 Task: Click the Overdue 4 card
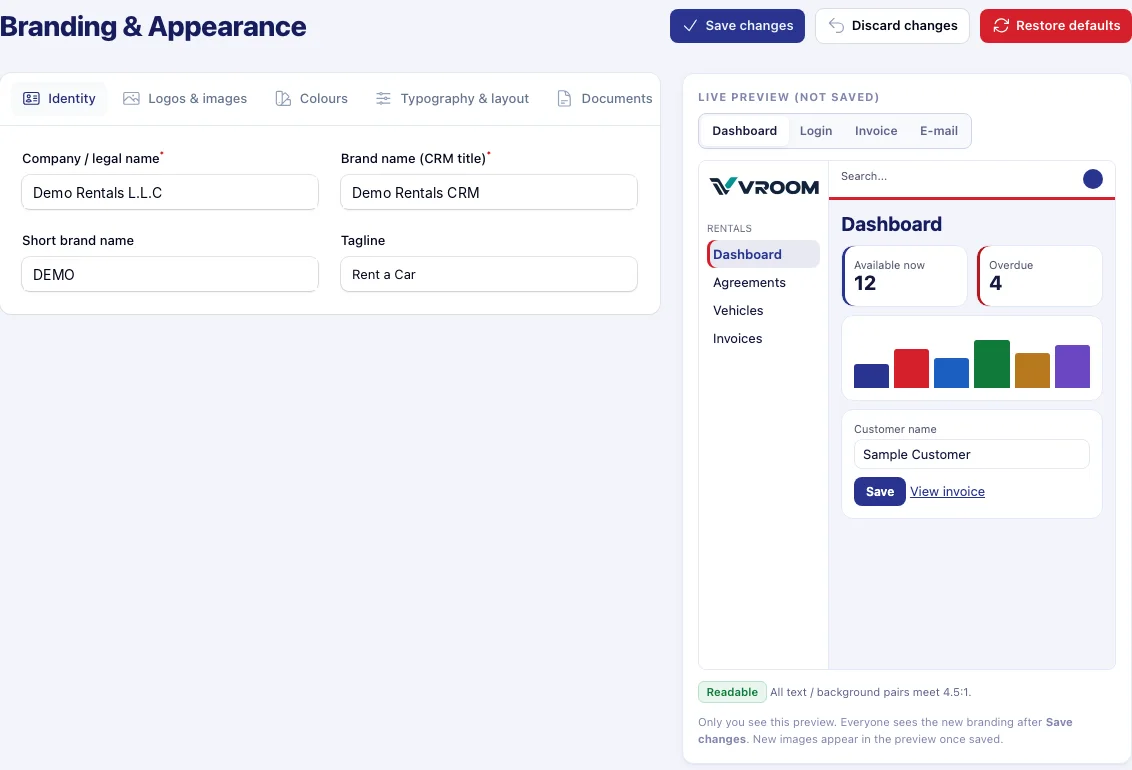coord(1040,276)
